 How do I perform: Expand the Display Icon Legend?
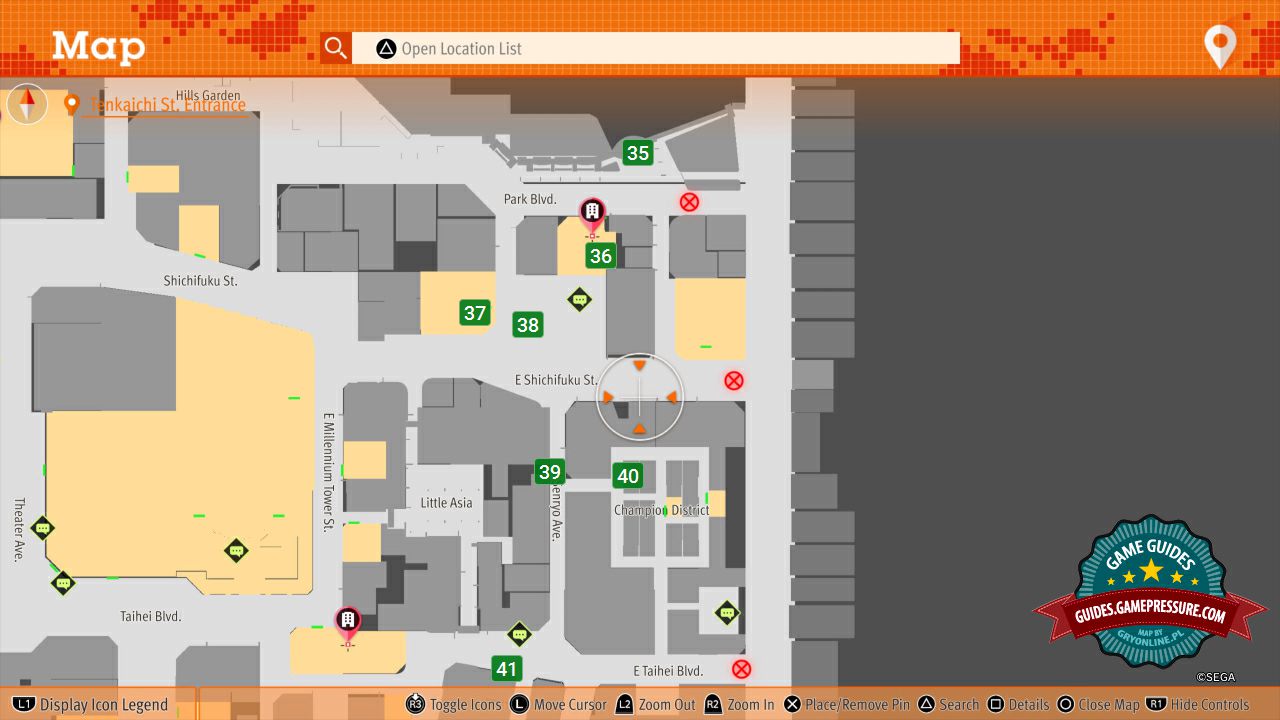pyautogui.click(x=92, y=704)
